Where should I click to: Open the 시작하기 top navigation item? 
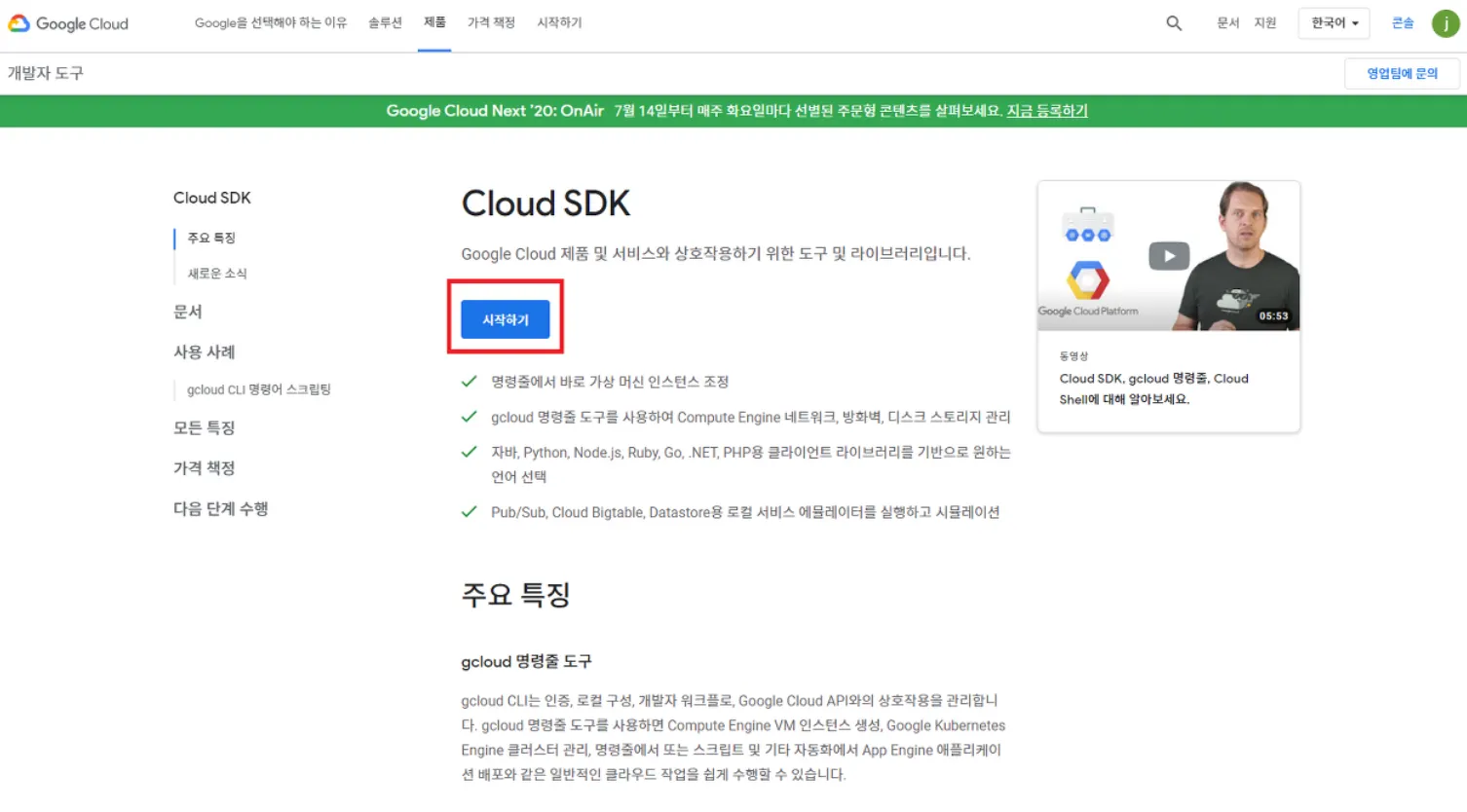pyautogui.click(x=559, y=22)
